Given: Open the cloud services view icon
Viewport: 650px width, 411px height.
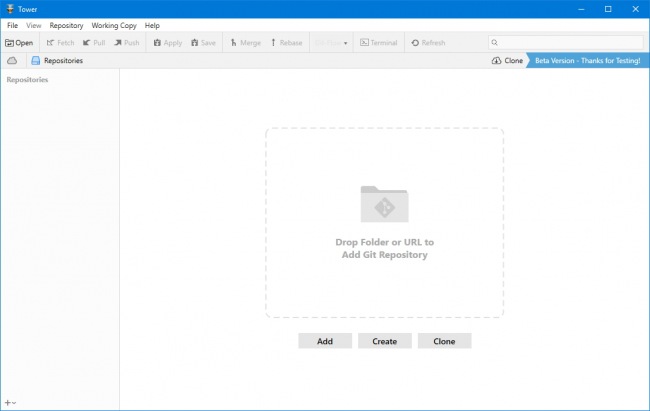Looking at the screenshot, I should [12, 61].
